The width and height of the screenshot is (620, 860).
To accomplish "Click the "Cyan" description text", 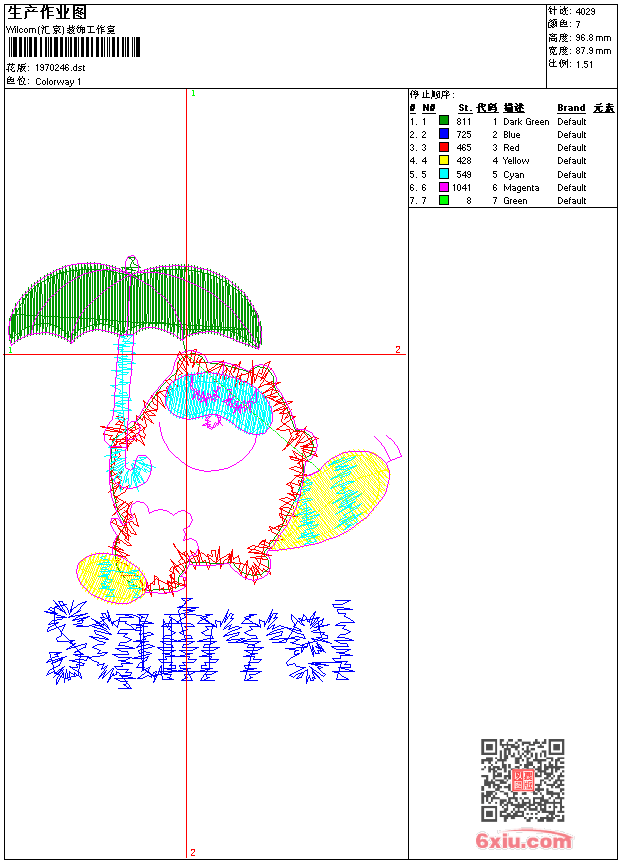I will pos(514,174).
